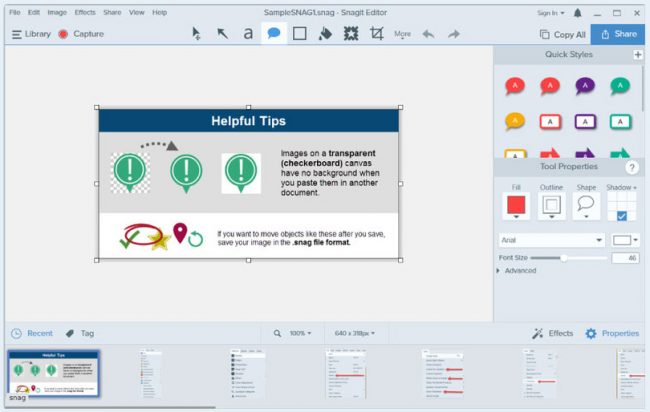Select the Arrow tool

click(223, 34)
